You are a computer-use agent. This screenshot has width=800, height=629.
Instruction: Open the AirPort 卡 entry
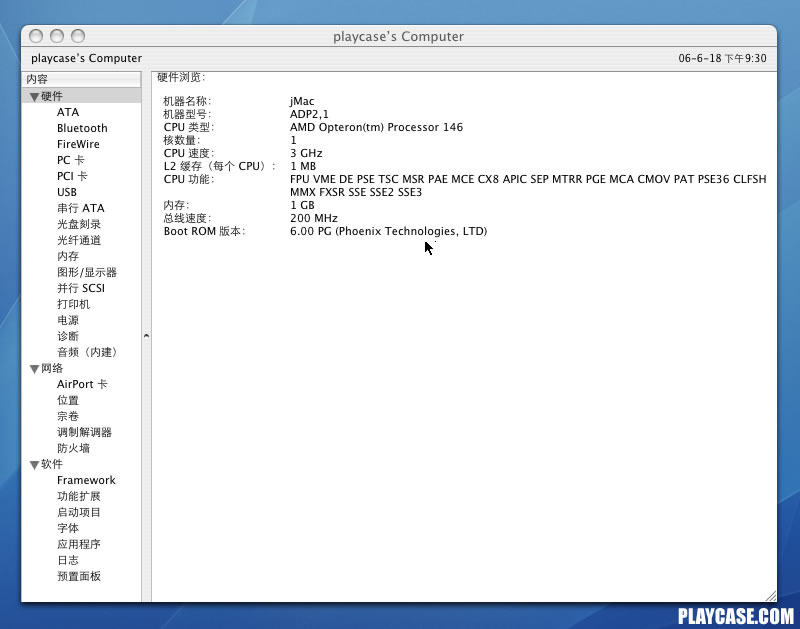pyautogui.click(x=82, y=384)
